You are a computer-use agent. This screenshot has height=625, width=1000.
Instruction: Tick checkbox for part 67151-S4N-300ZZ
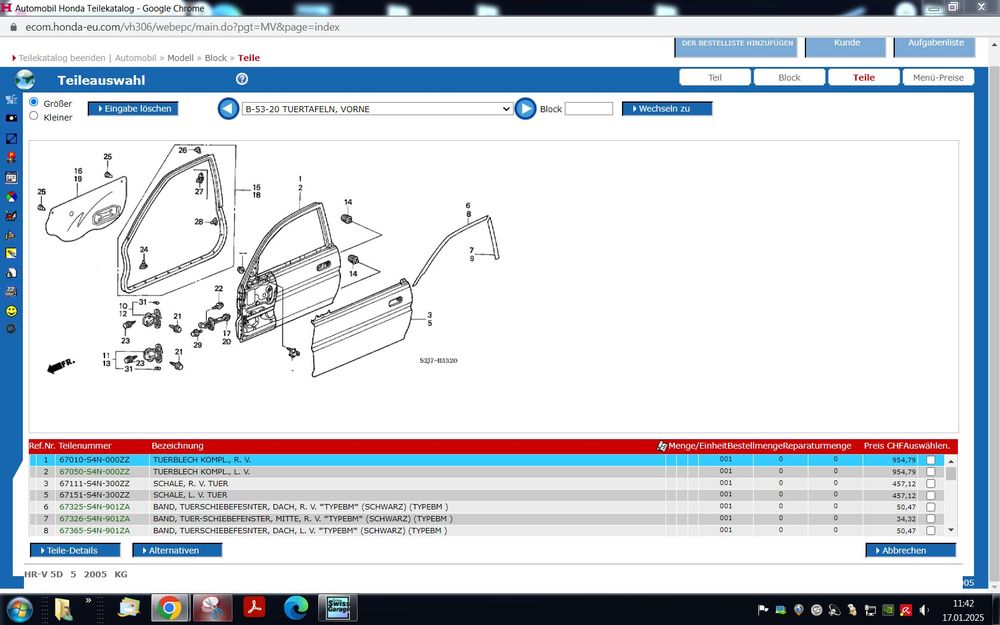(930, 495)
